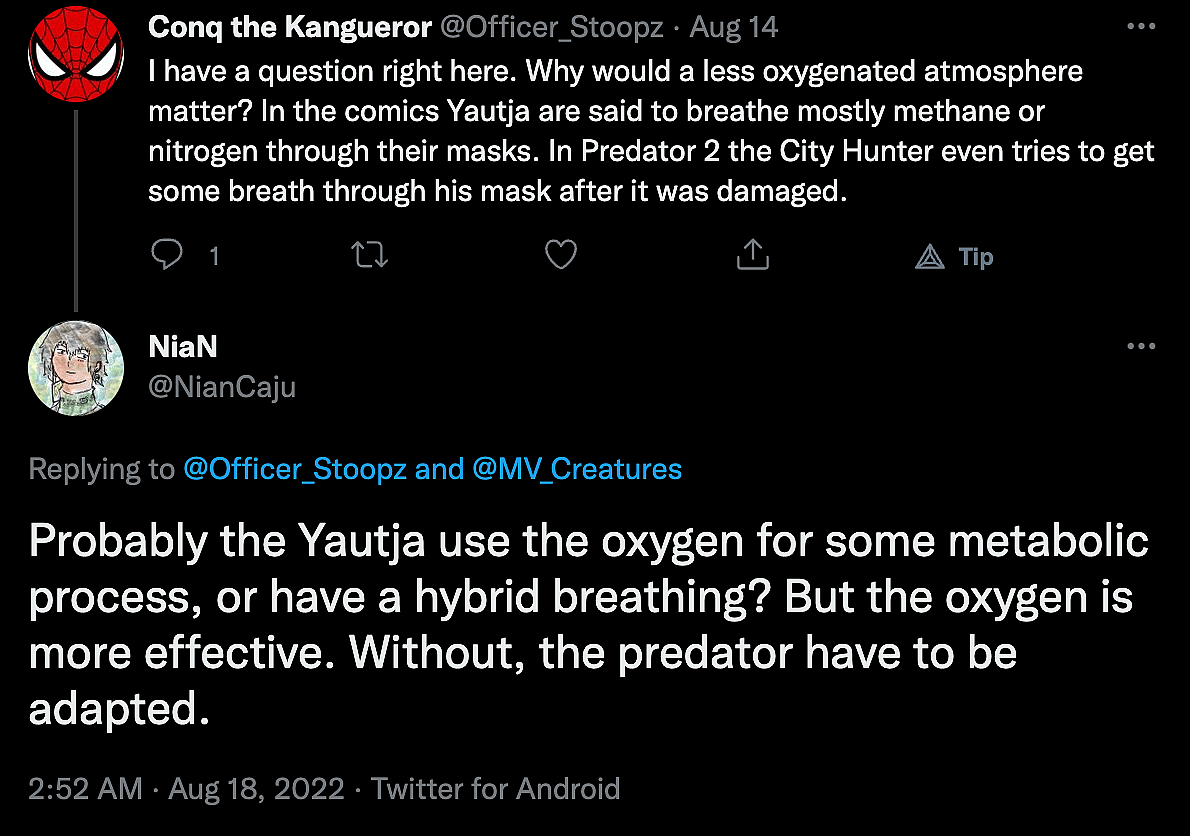This screenshot has height=836, width=1190.
Task: Open the NiaN display name
Action: click(x=183, y=346)
